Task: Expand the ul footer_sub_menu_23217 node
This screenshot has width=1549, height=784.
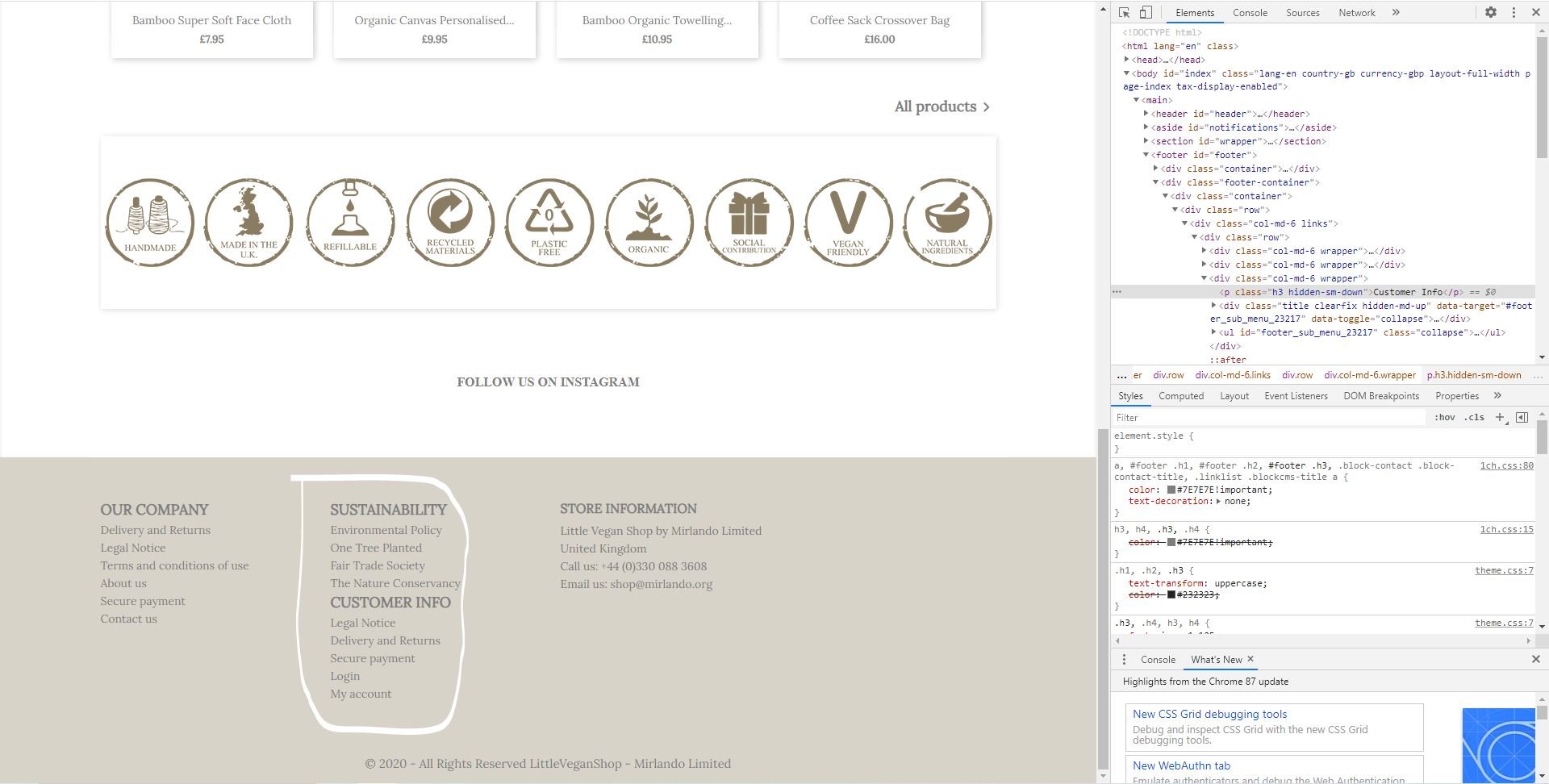Action: click(x=1213, y=332)
